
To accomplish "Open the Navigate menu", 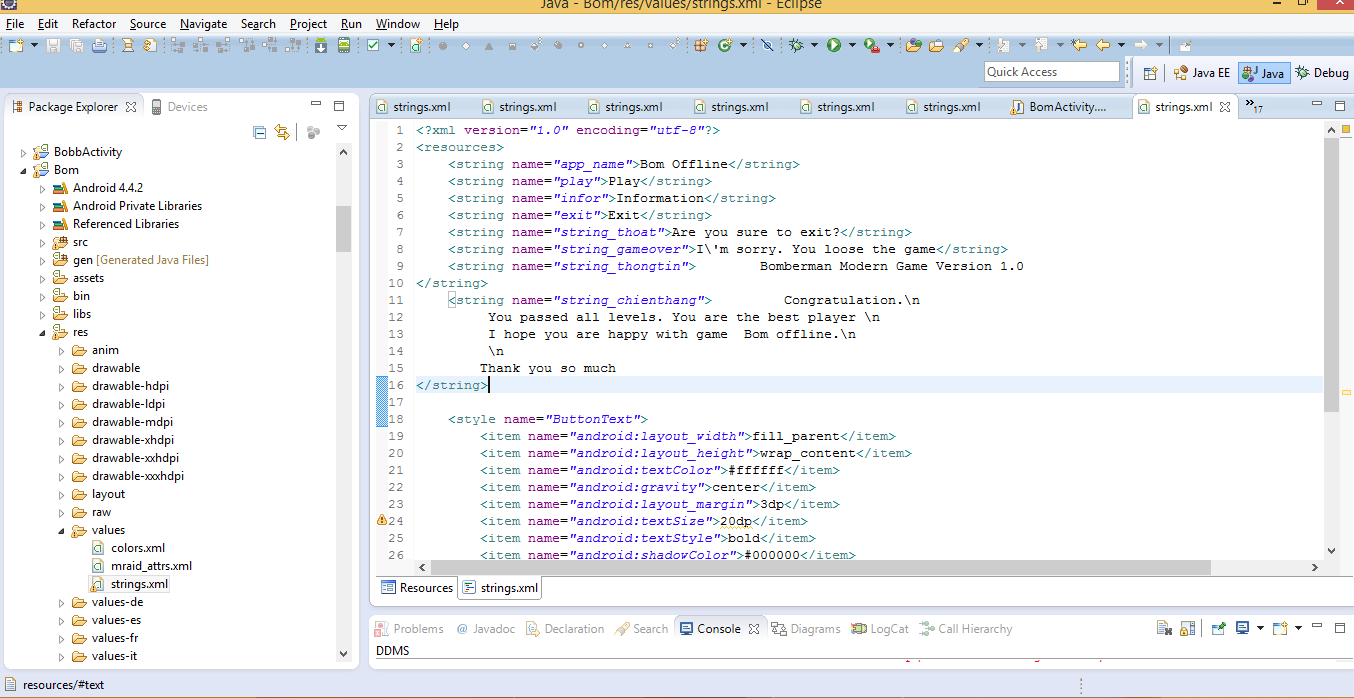I will click(203, 23).
